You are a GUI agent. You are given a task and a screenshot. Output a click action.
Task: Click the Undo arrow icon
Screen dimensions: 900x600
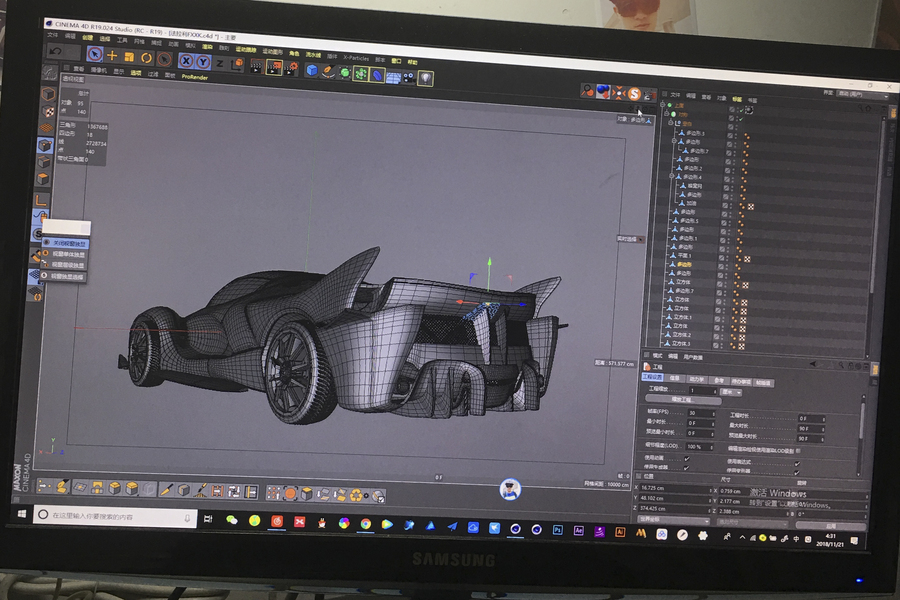pyautogui.click(x=56, y=51)
